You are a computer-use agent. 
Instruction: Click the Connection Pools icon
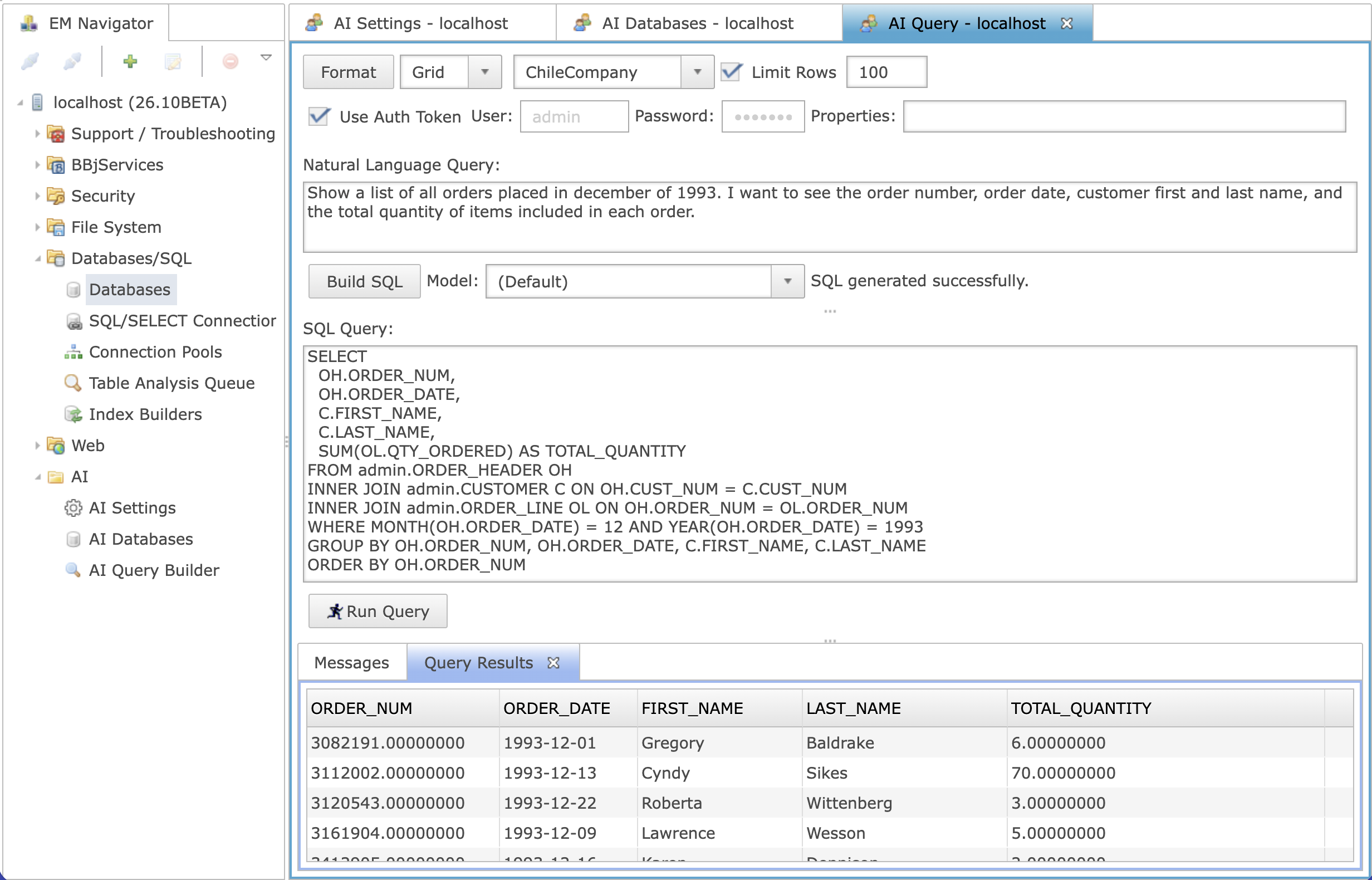[73, 352]
